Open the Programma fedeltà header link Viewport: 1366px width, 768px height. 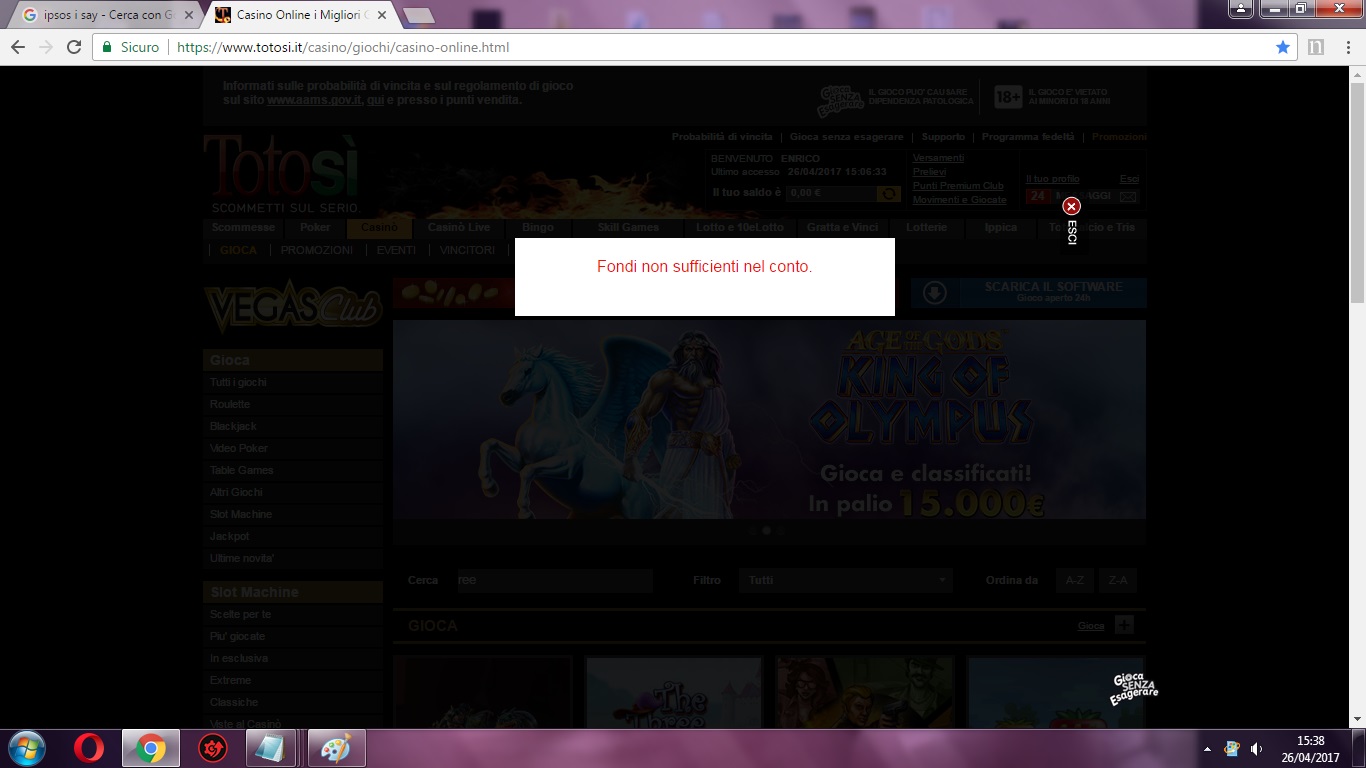click(x=1028, y=137)
